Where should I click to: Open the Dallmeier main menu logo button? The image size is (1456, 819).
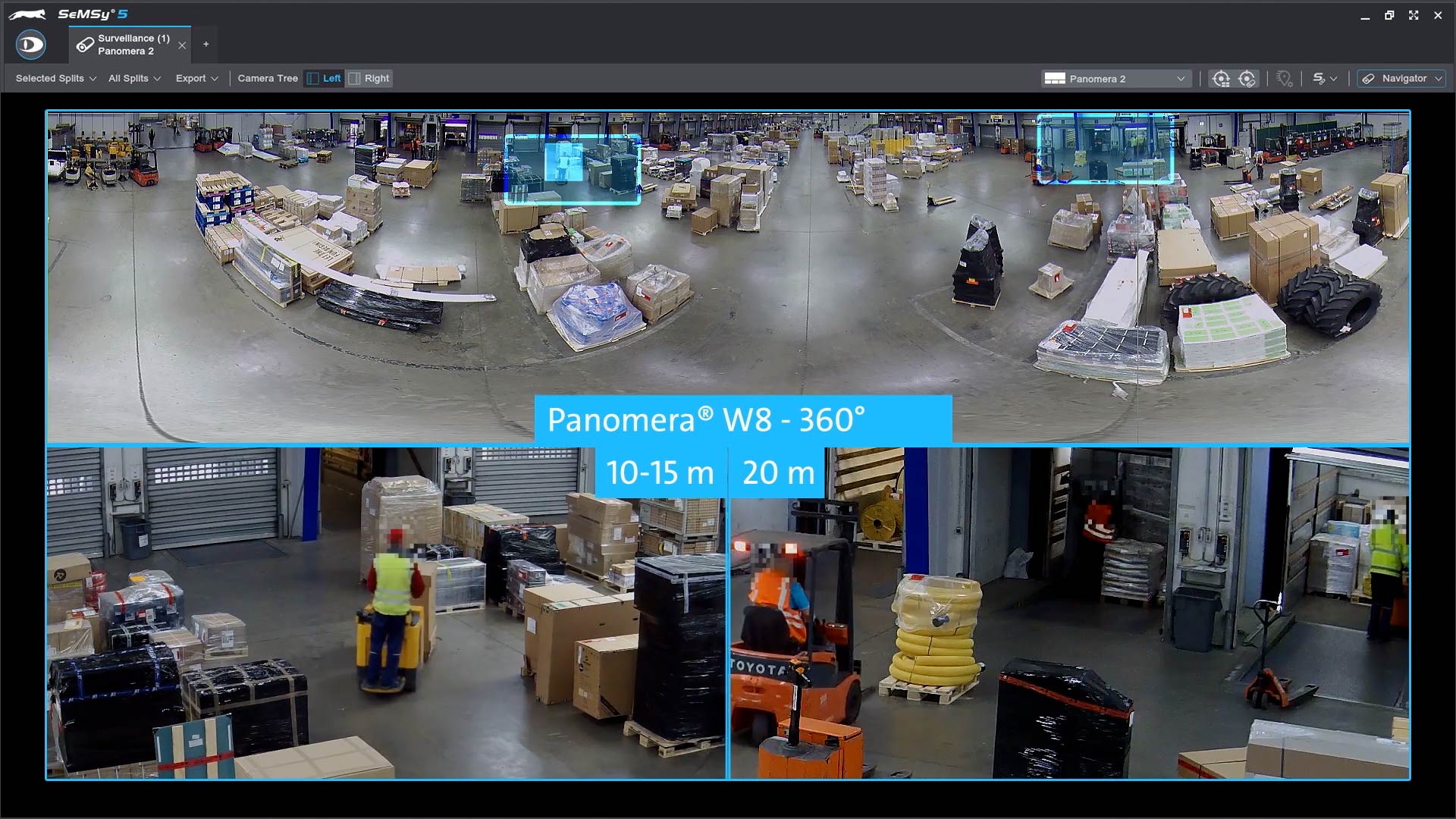31,45
